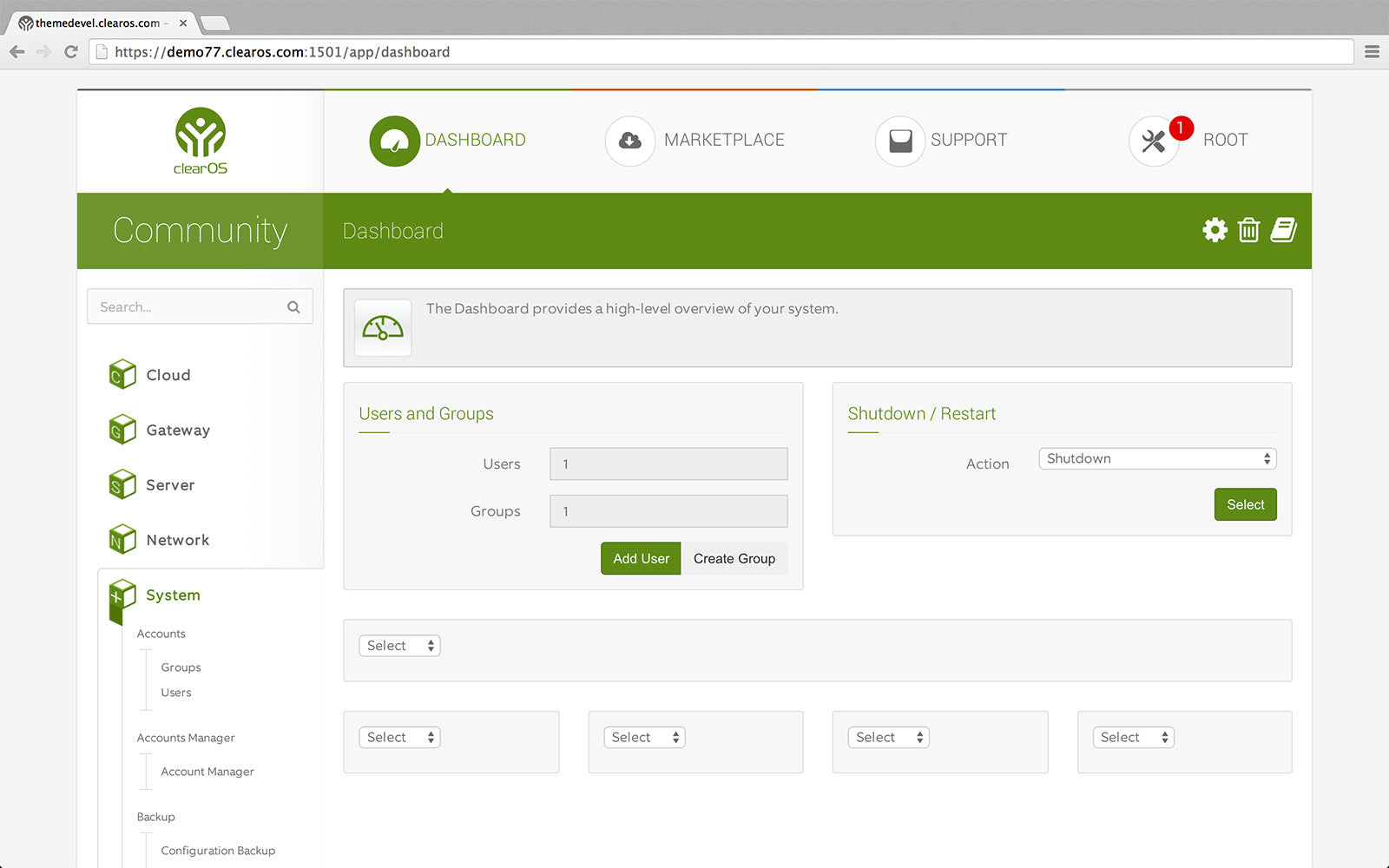Collapse the System menu category

173,595
